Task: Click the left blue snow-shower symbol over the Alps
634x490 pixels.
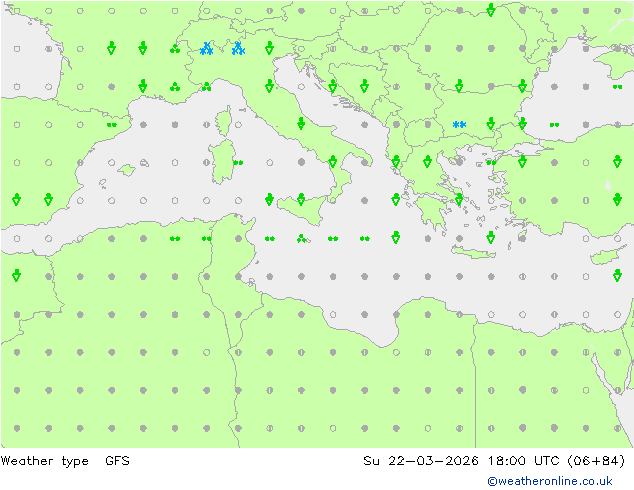Action: point(207,49)
